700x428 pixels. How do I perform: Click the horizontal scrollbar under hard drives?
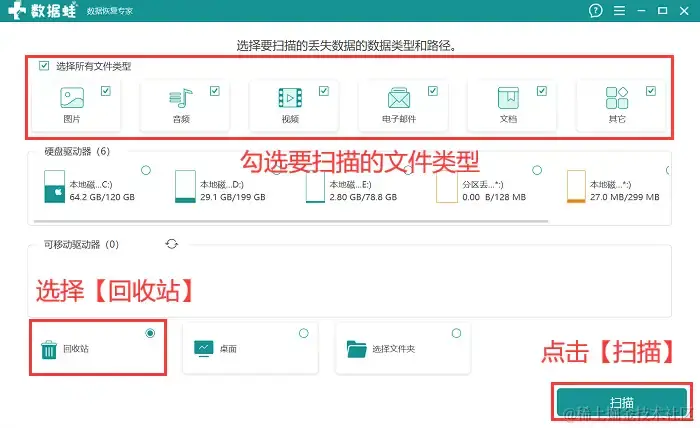click(x=291, y=221)
